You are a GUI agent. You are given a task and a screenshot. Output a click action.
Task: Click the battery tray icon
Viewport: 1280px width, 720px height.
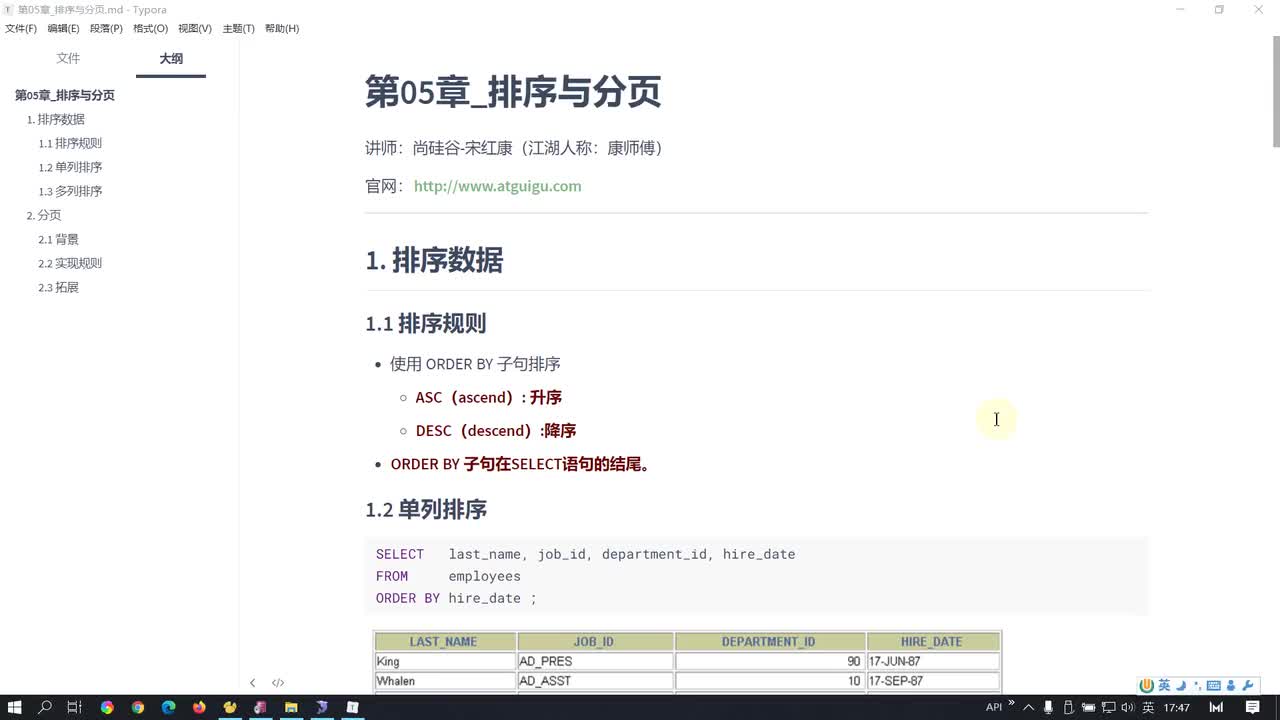(x=1088, y=708)
